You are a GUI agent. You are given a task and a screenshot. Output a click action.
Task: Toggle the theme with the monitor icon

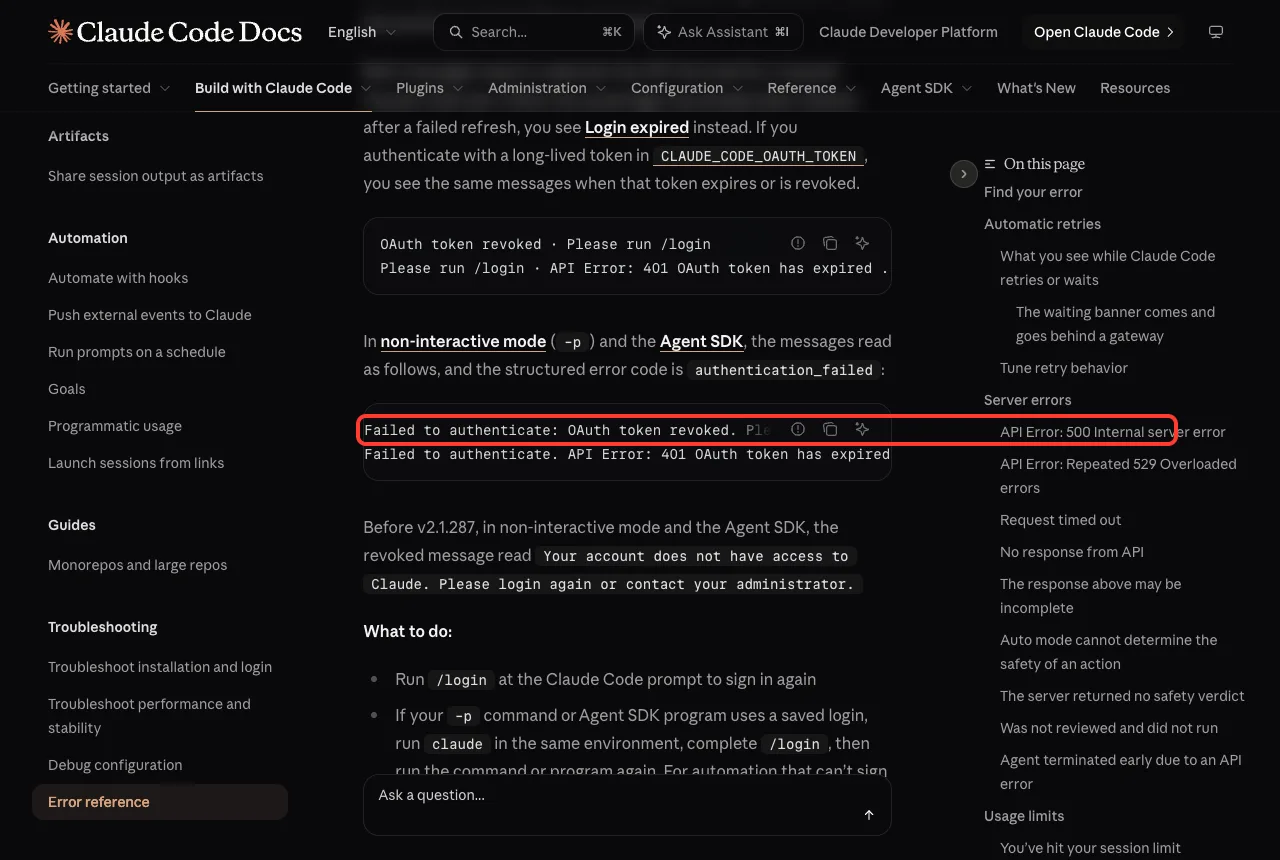(1216, 32)
